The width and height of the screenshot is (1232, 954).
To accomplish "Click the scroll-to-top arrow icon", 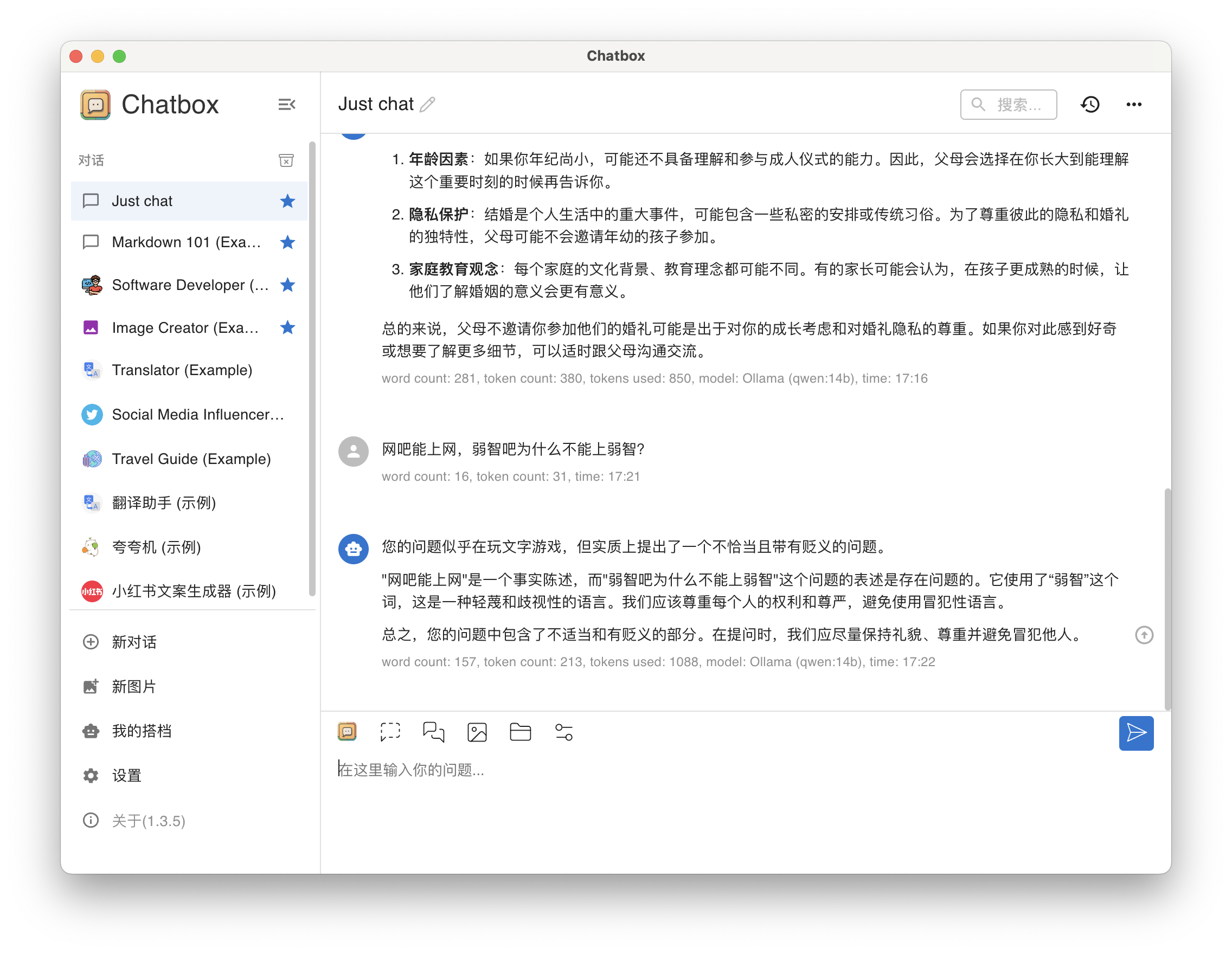I will tap(1144, 635).
